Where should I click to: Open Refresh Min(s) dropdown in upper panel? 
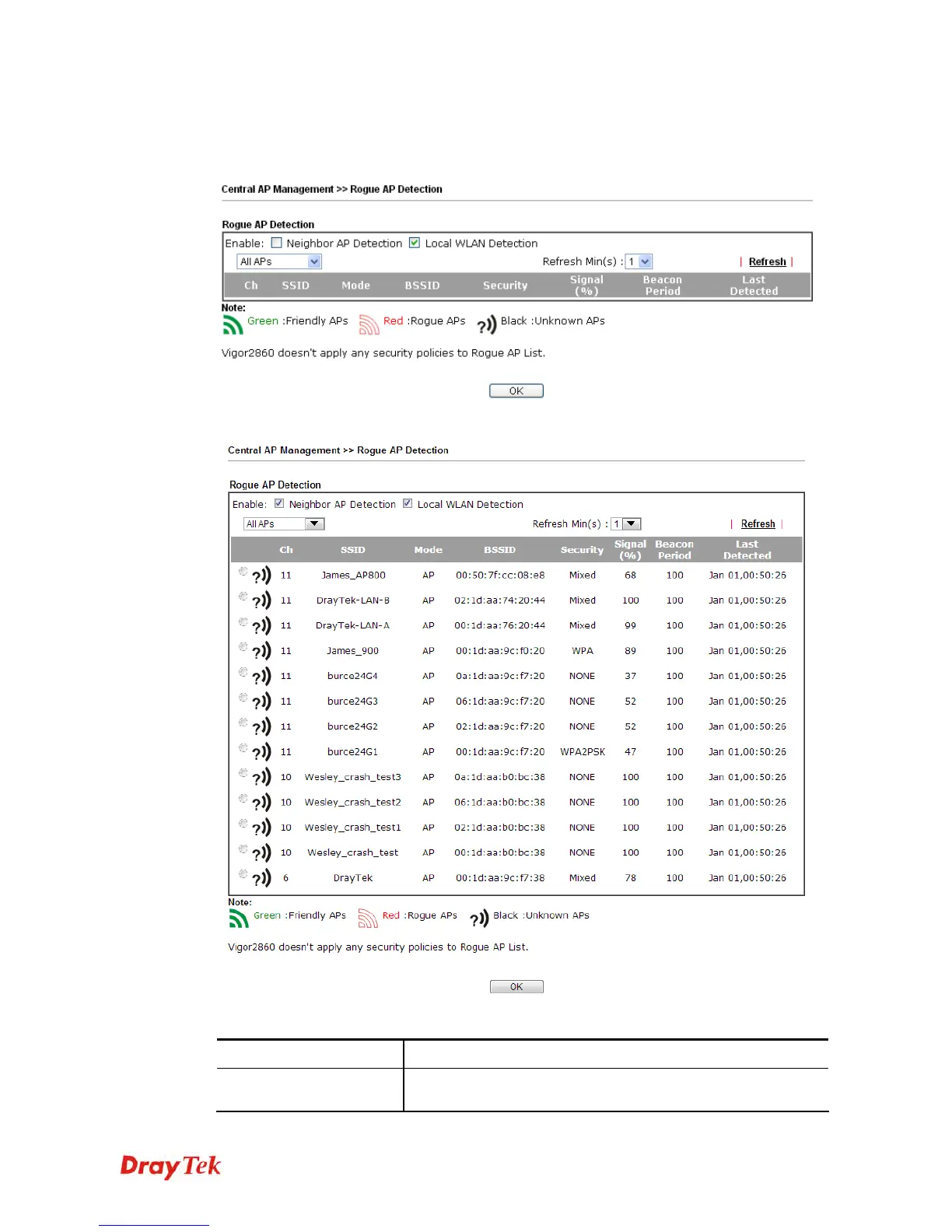click(x=639, y=261)
